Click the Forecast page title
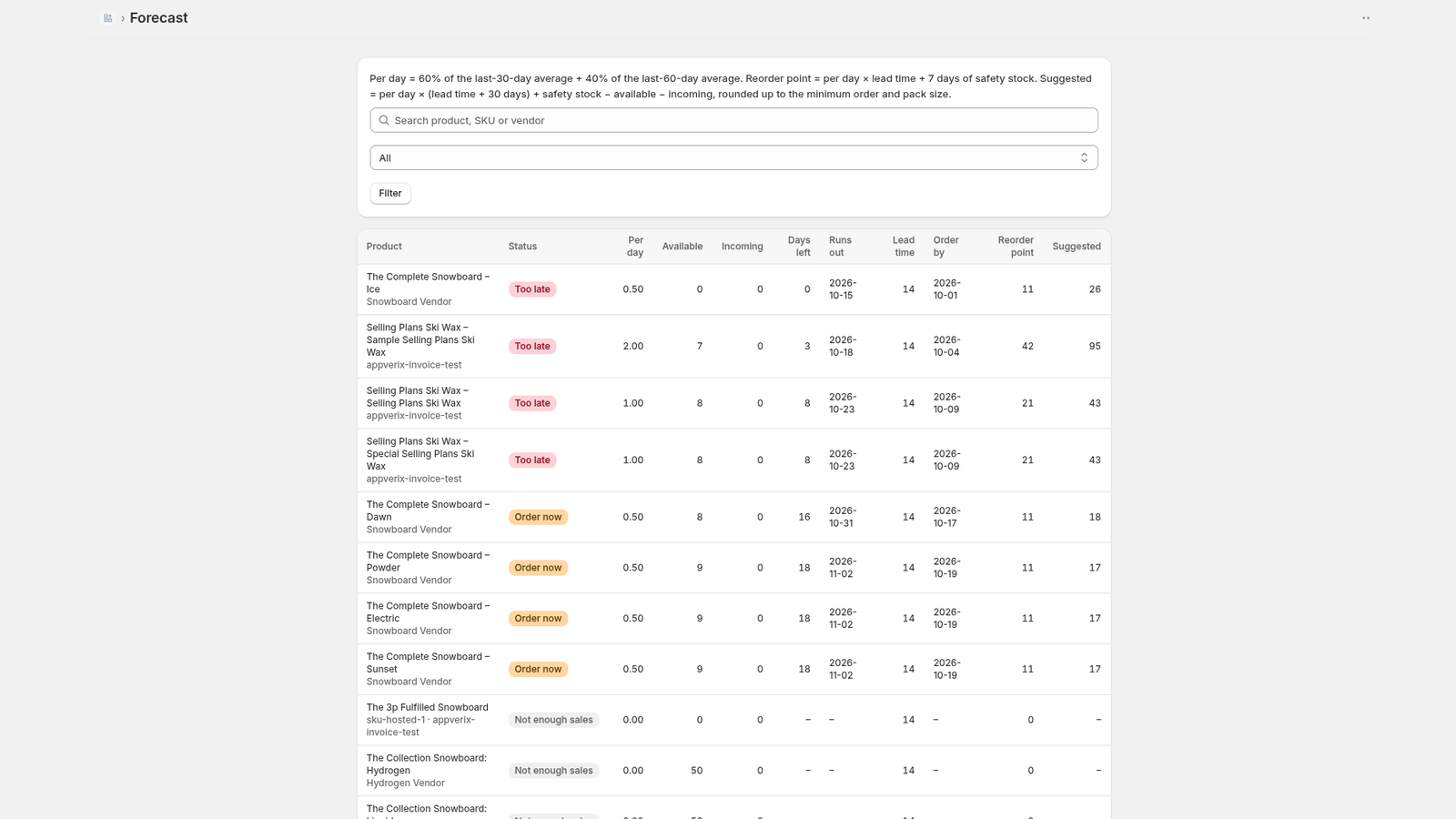Image resolution: width=1456 pixels, height=819 pixels. 158,18
